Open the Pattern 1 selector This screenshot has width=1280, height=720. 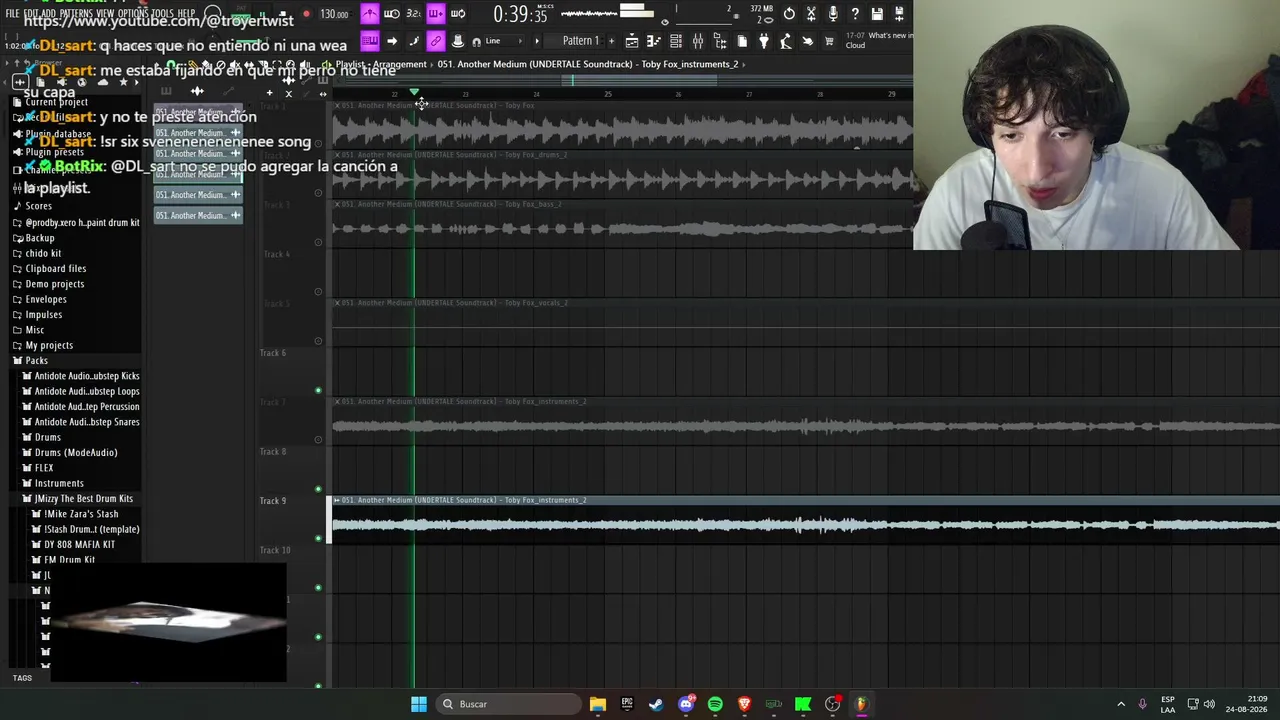[x=581, y=41]
